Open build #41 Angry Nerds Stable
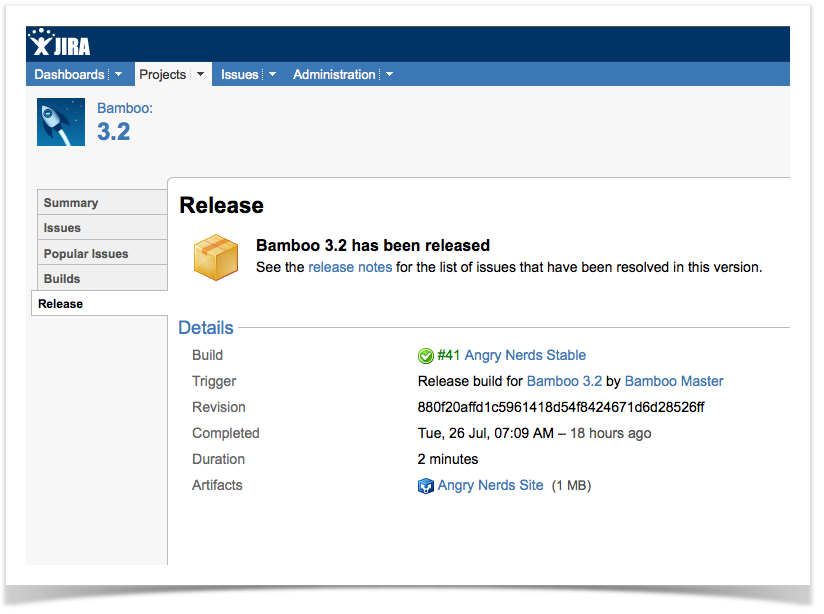Image resolution: width=824 pixels, height=614 pixels. (x=511, y=355)
